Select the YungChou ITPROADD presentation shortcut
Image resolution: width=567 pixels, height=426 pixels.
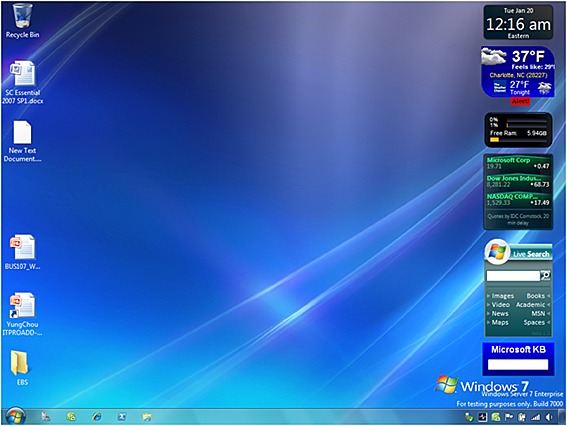click(x=22, y=314)
